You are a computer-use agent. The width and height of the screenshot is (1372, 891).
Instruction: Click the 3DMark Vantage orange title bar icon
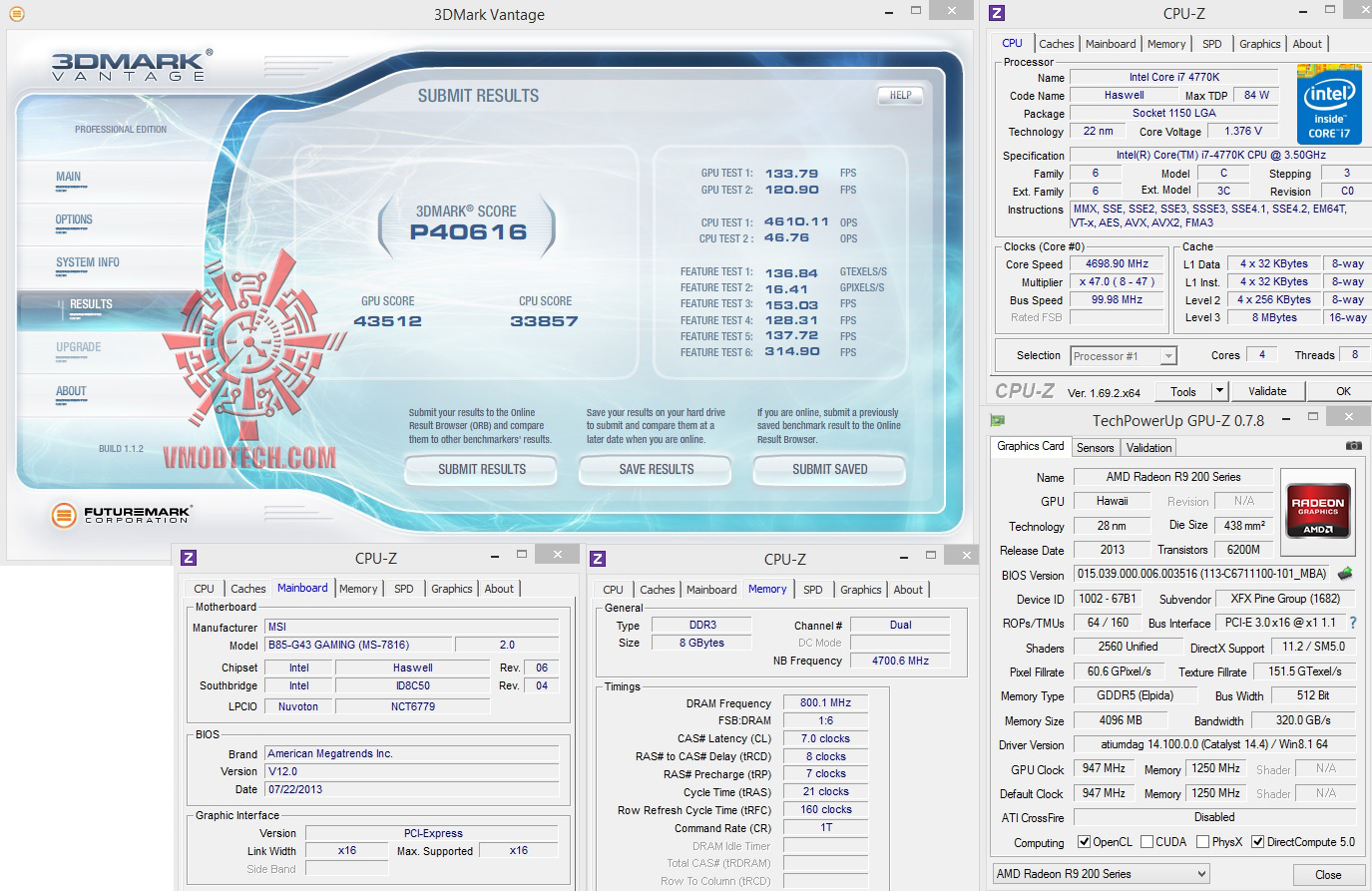point(16,14)
